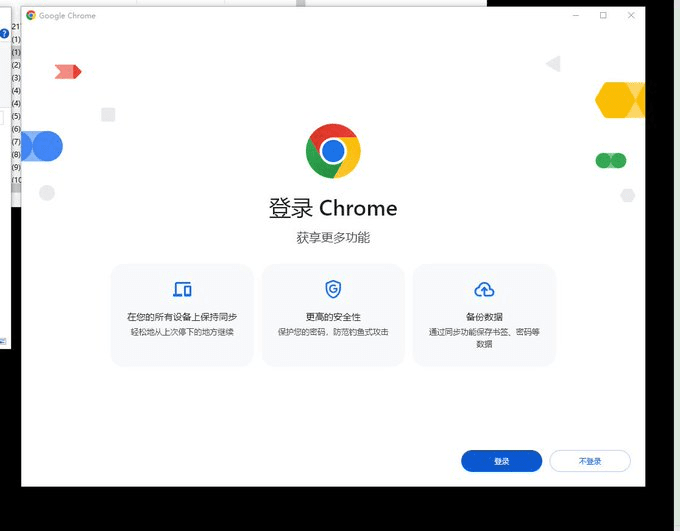Click the 登录 Chrome heading
Screen dimensions: 680x531
pos(333,208)
